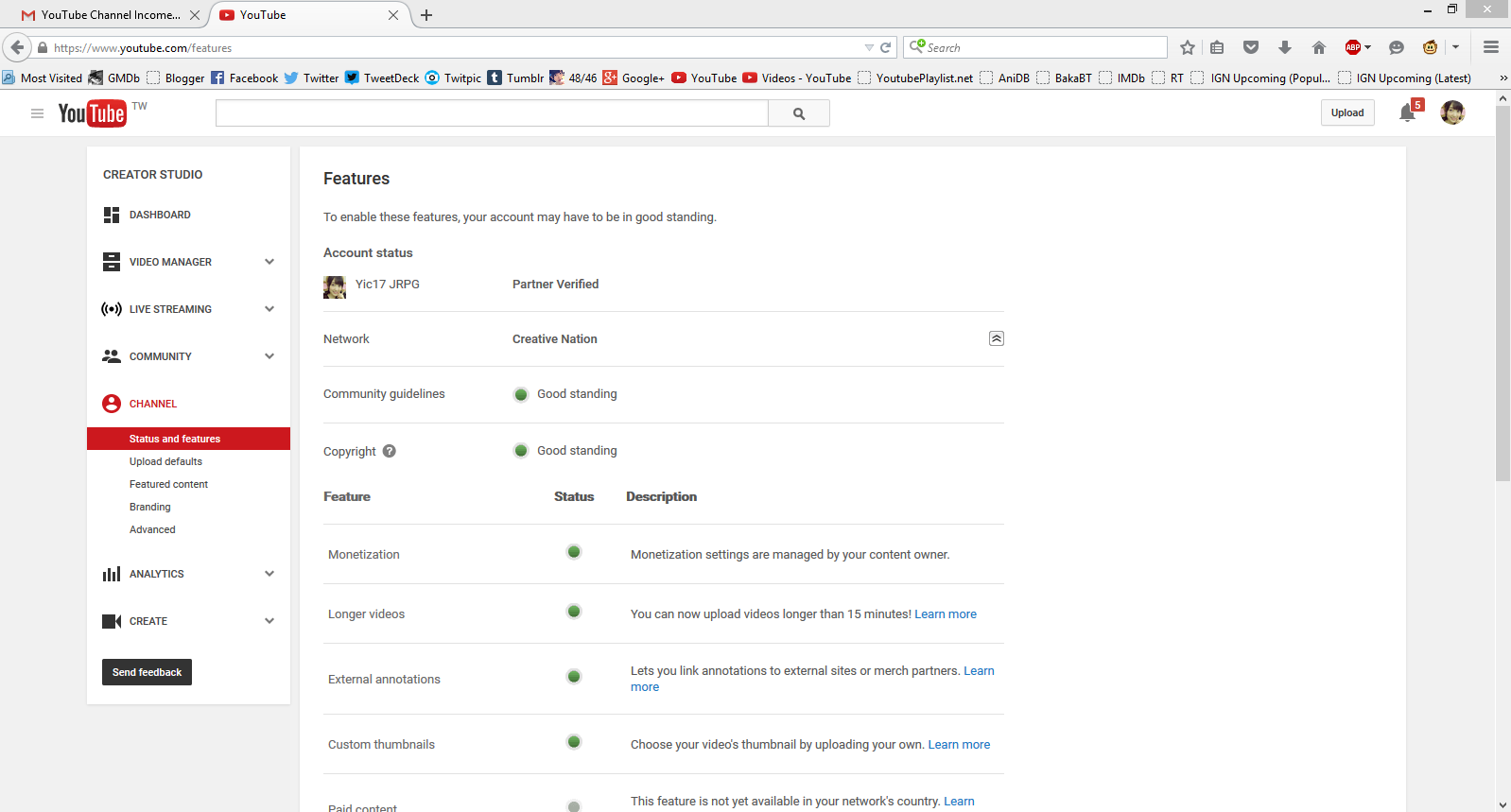
Task: Open the bookmarks list icon
Action: [1218, 47]
